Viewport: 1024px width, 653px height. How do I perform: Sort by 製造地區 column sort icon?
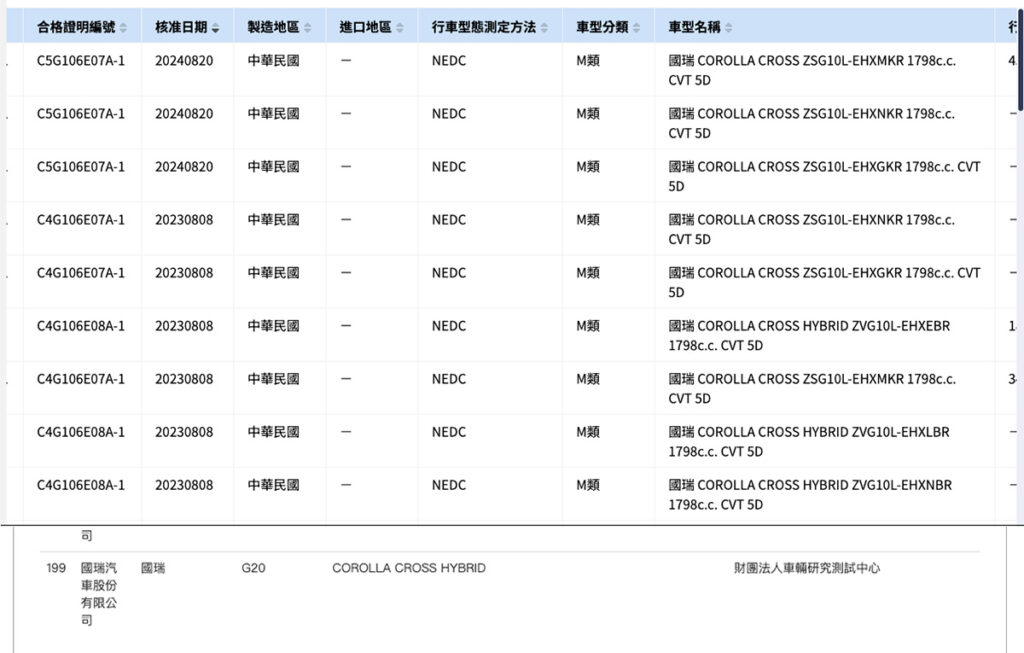tap(308, 27)
